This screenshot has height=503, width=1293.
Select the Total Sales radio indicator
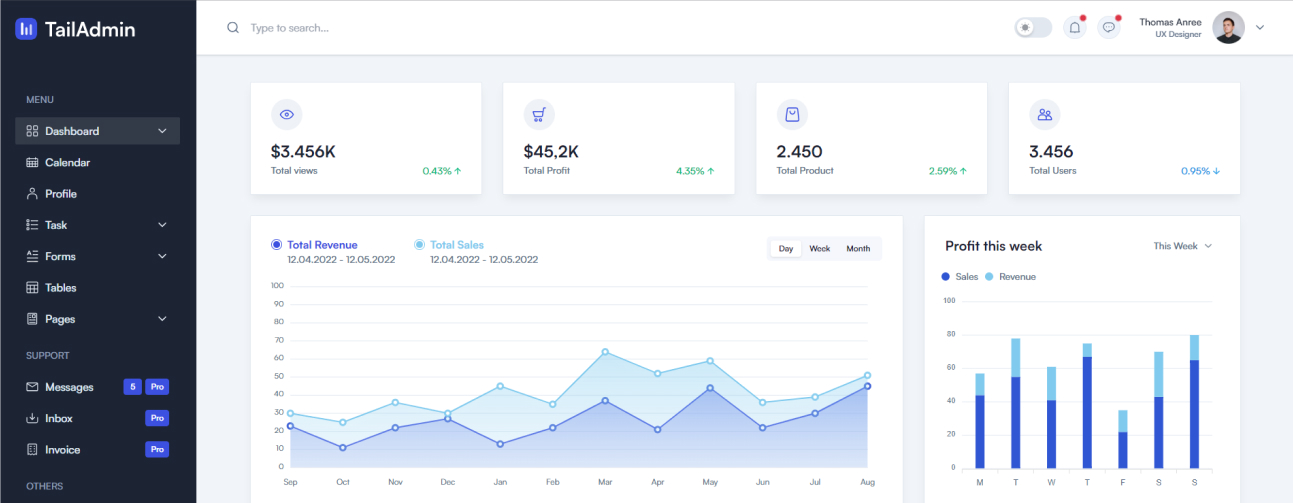[420, 245]
